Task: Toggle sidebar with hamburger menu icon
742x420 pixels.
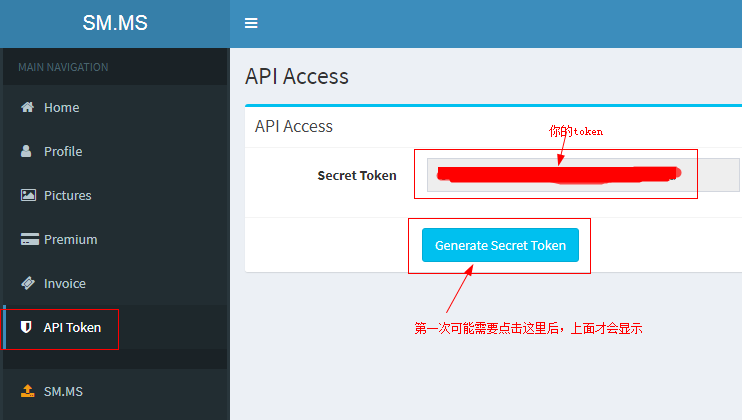Action: [251, 23]
